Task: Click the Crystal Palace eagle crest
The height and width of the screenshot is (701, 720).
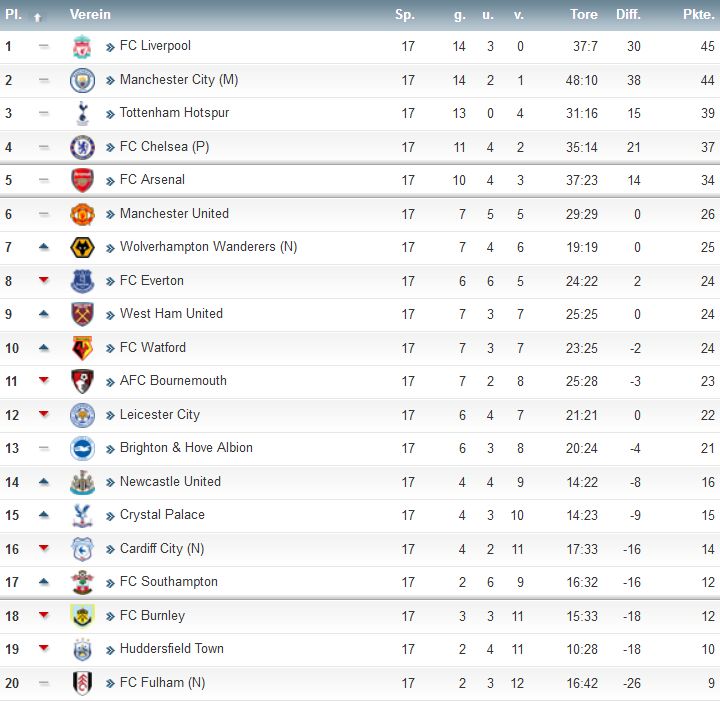Action: [82, 516]
